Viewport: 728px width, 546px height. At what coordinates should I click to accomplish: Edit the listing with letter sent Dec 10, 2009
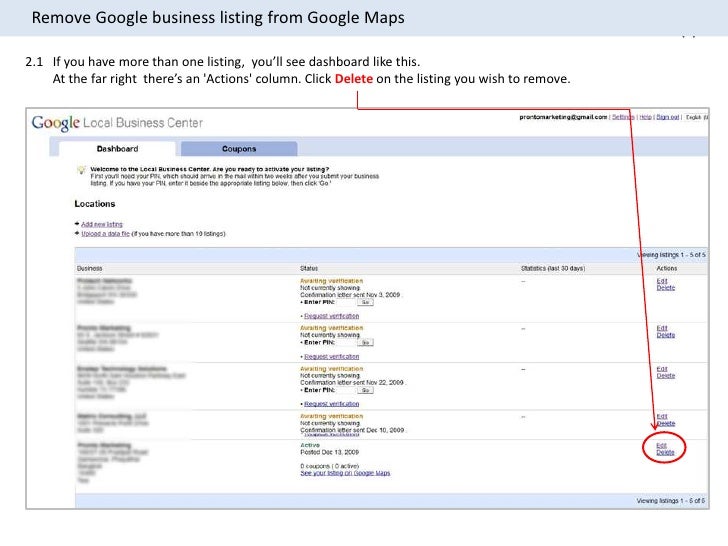662,416
